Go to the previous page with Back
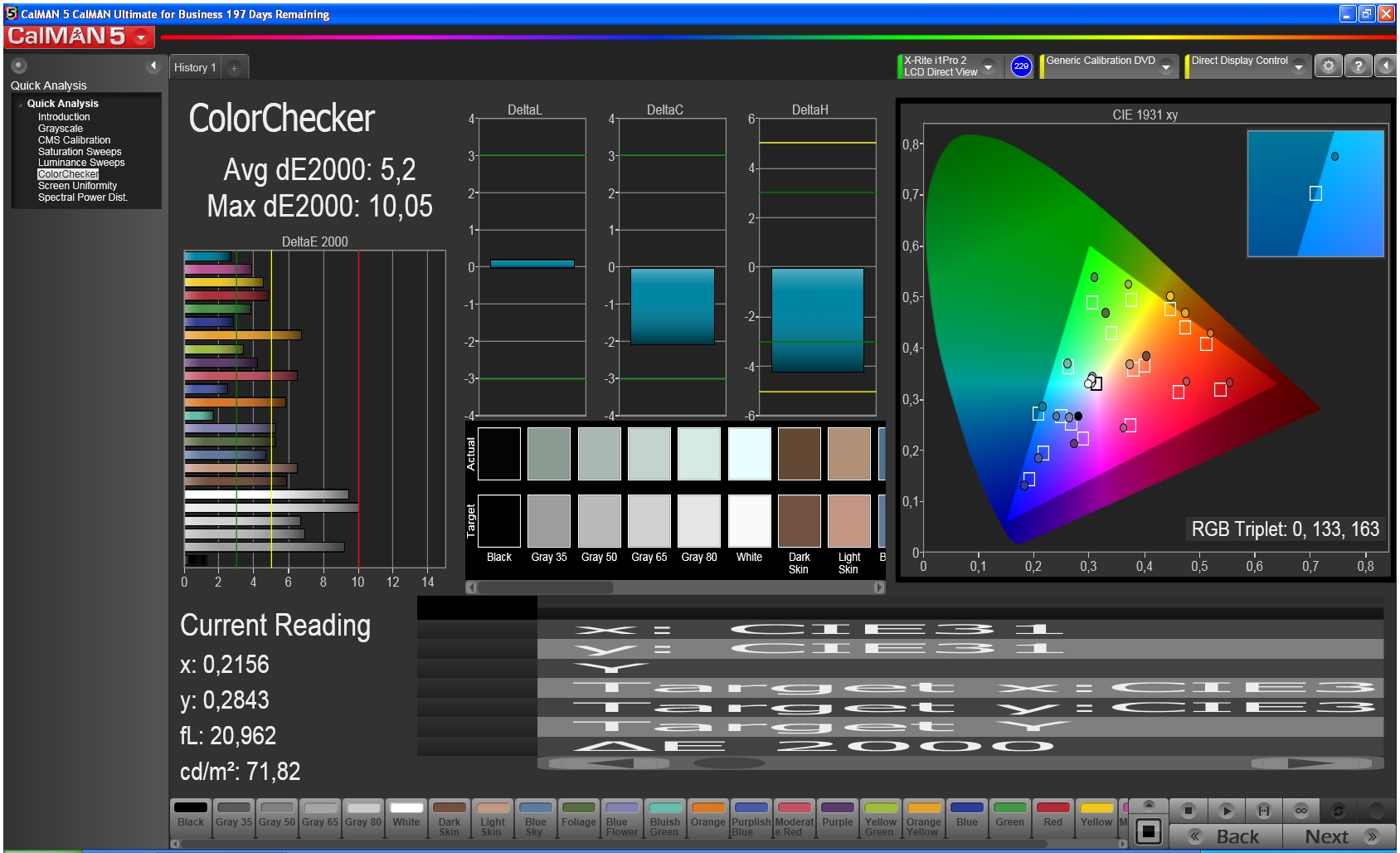Screen dimensions: 1400x853 (1226, 836)
